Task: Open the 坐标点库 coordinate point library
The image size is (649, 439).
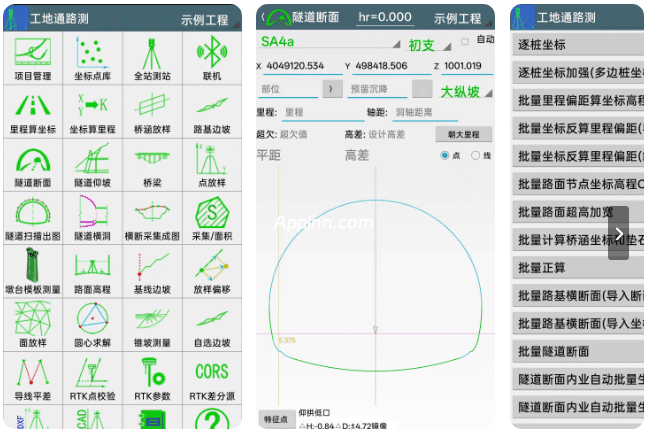Action: [92, 58]
